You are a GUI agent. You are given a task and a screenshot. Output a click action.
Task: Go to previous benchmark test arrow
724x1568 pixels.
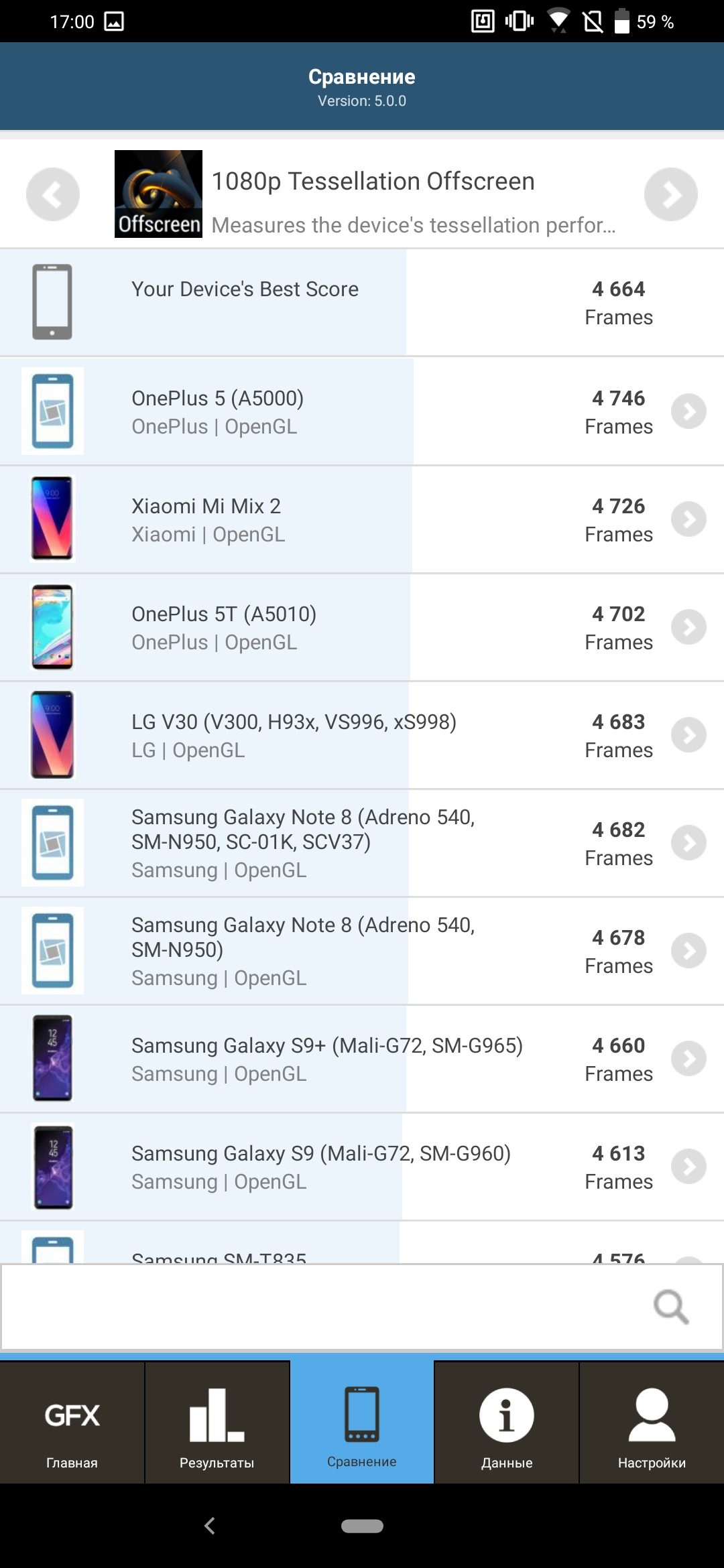pyautogui.click(x=52, y=194)
